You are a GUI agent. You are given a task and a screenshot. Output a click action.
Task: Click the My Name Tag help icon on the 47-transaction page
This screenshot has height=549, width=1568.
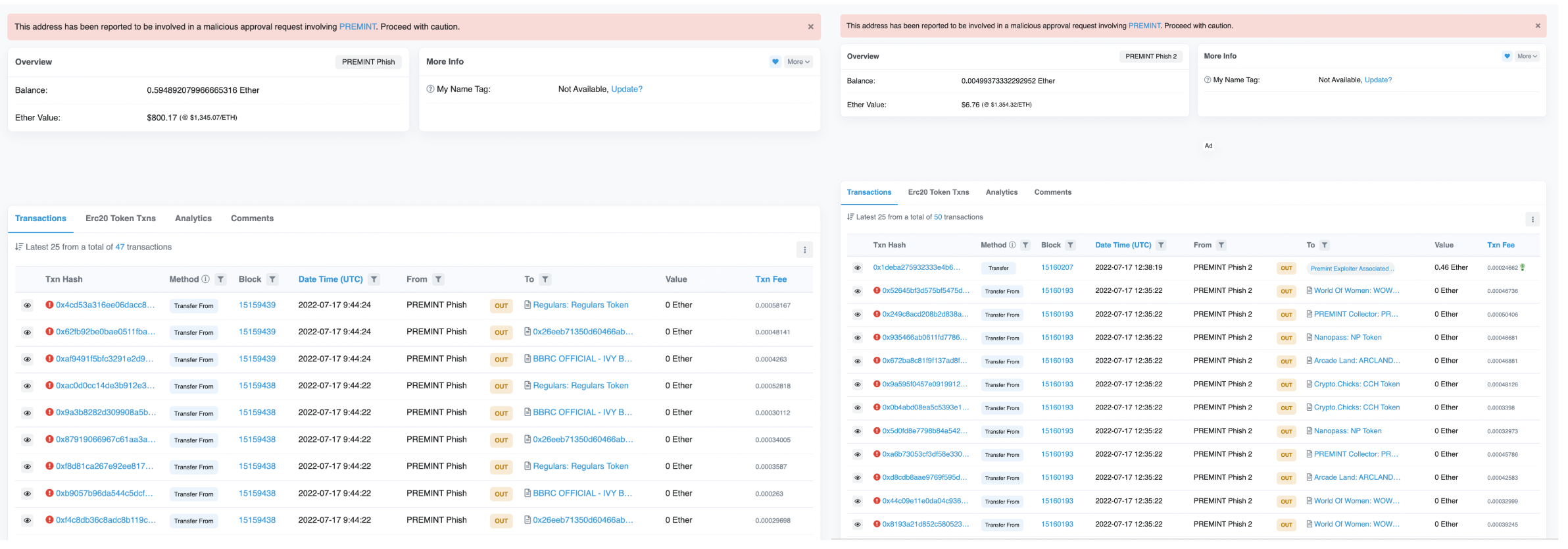point(430,89)
